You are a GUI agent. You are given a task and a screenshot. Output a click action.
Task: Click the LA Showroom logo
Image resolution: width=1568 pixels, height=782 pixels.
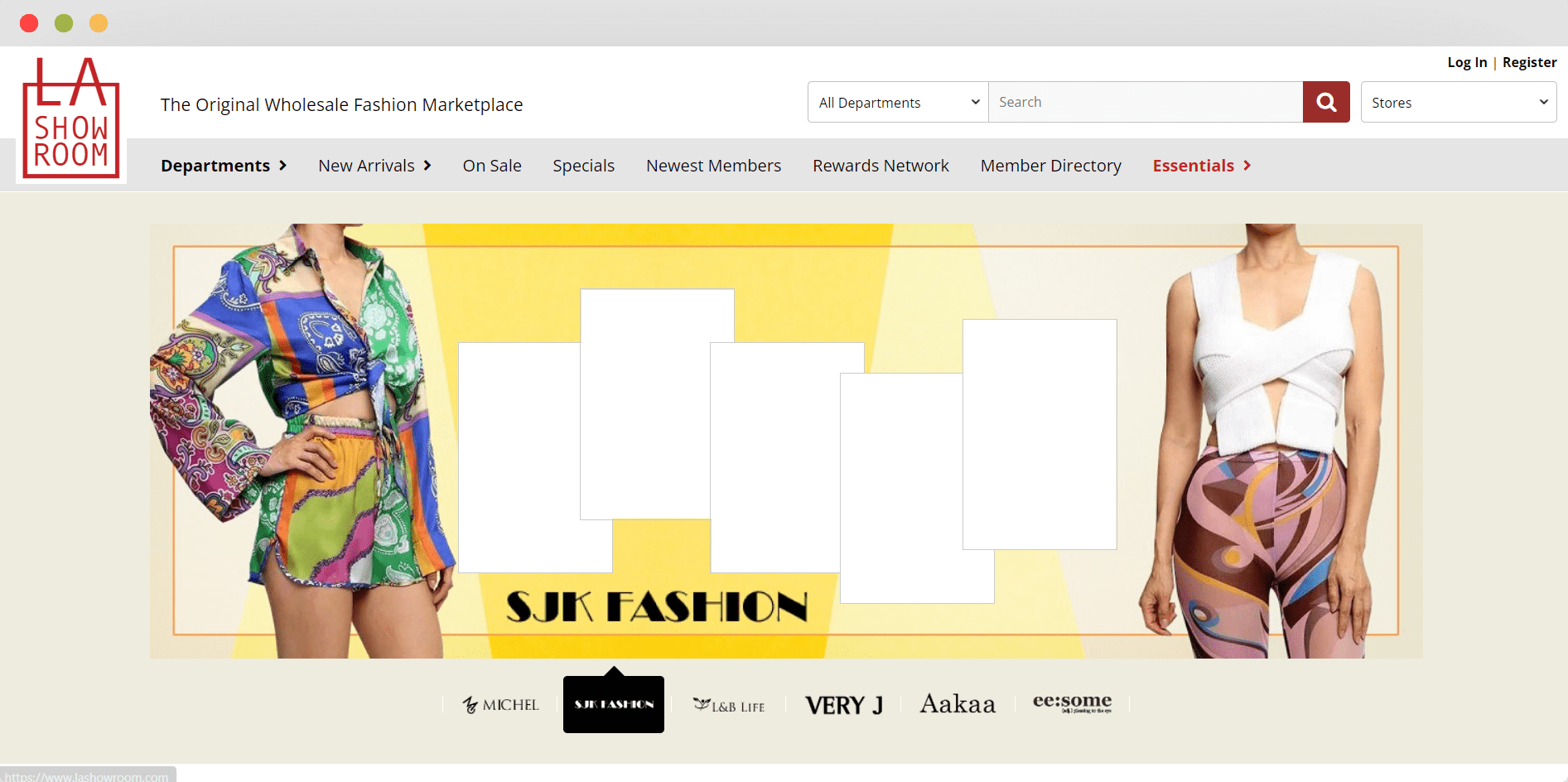(71, 118)
